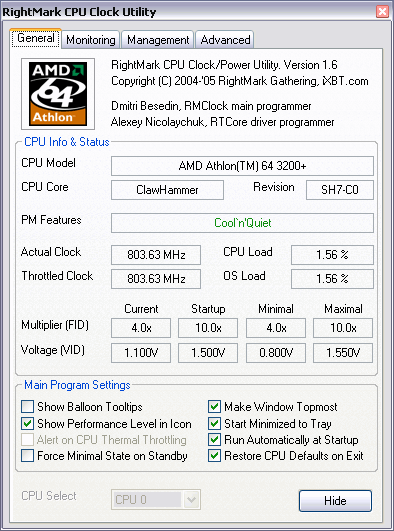
Task: Click the Cool'n'Quiet PM Features field
Action: tap(242, 223)
